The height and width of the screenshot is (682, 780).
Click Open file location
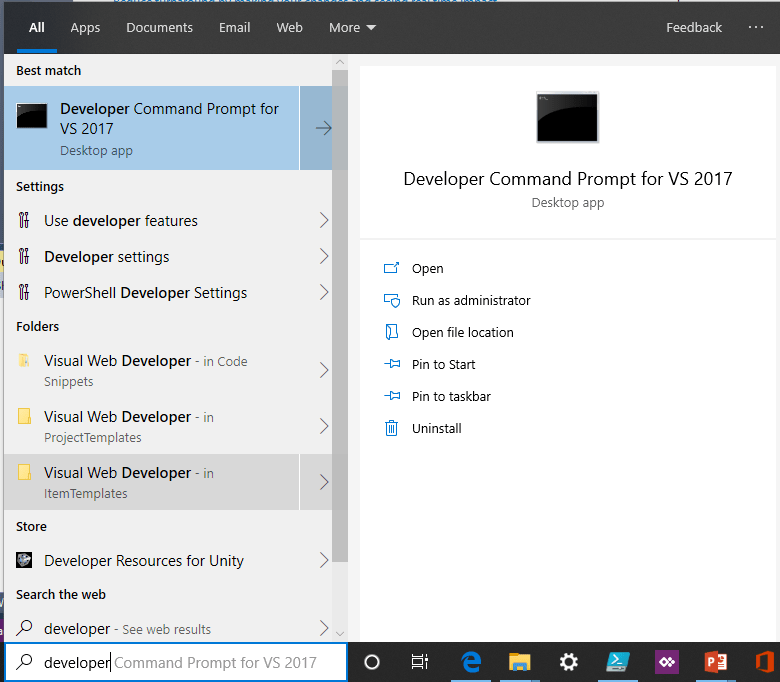pyautogui.click(x=463, y=332)
